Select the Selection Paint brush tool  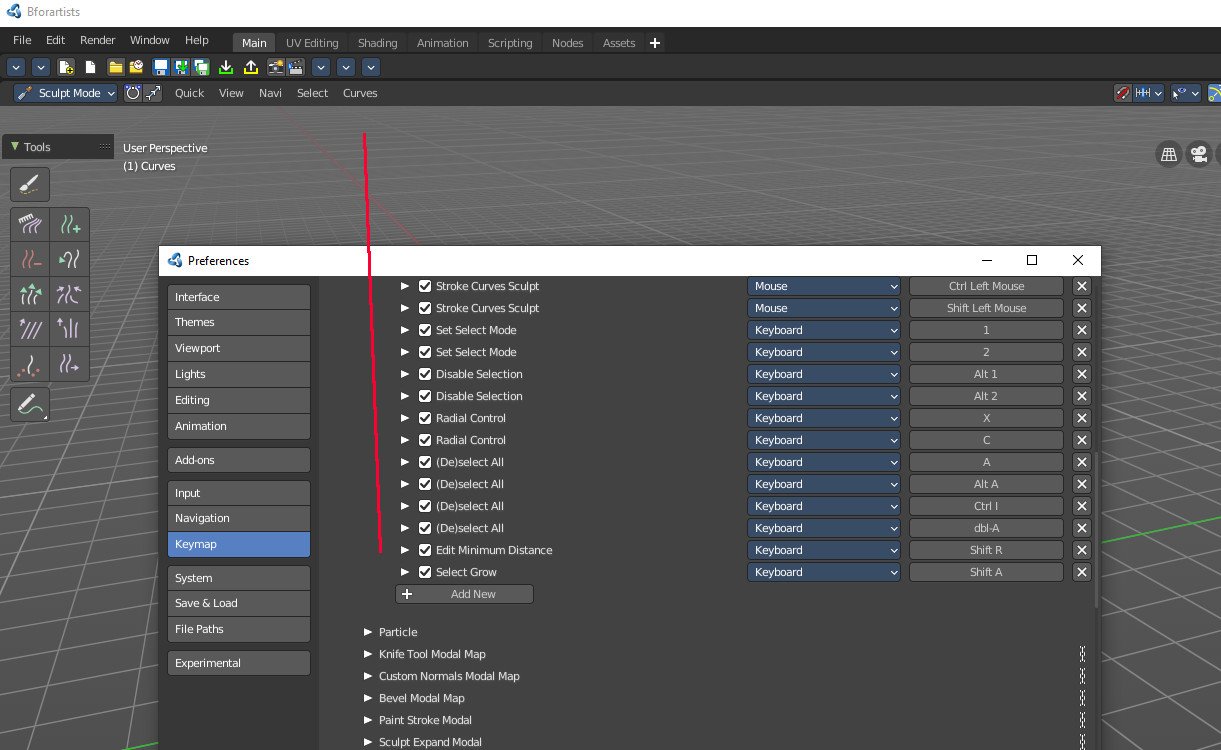[x=30, y=184]
